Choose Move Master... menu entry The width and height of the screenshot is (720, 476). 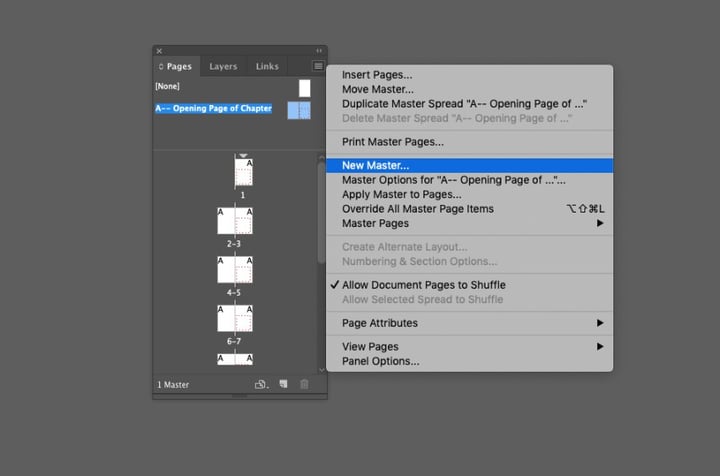[469, 89]
